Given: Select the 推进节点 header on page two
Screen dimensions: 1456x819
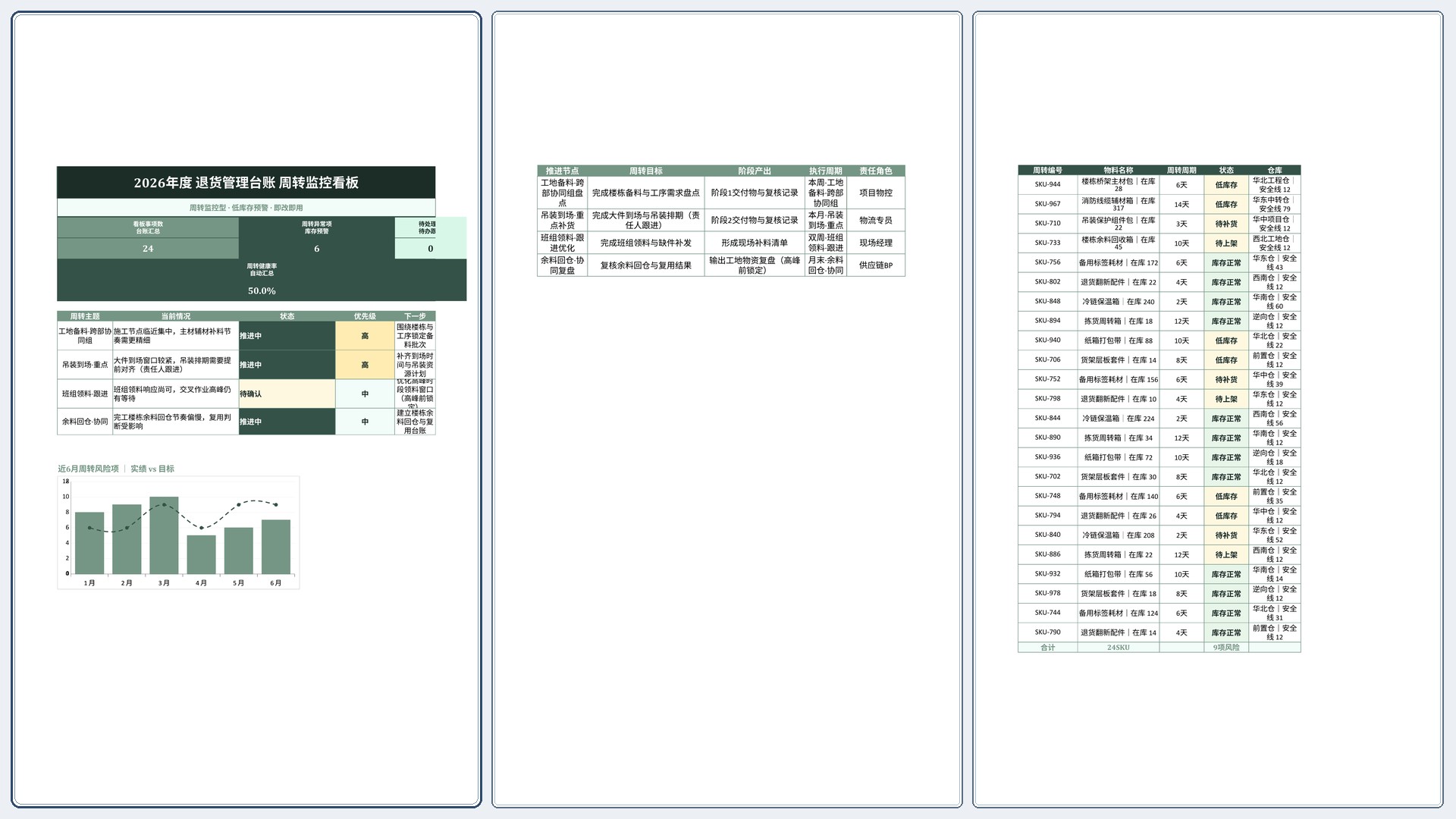Looking at the screenshot, I should 562,171.
